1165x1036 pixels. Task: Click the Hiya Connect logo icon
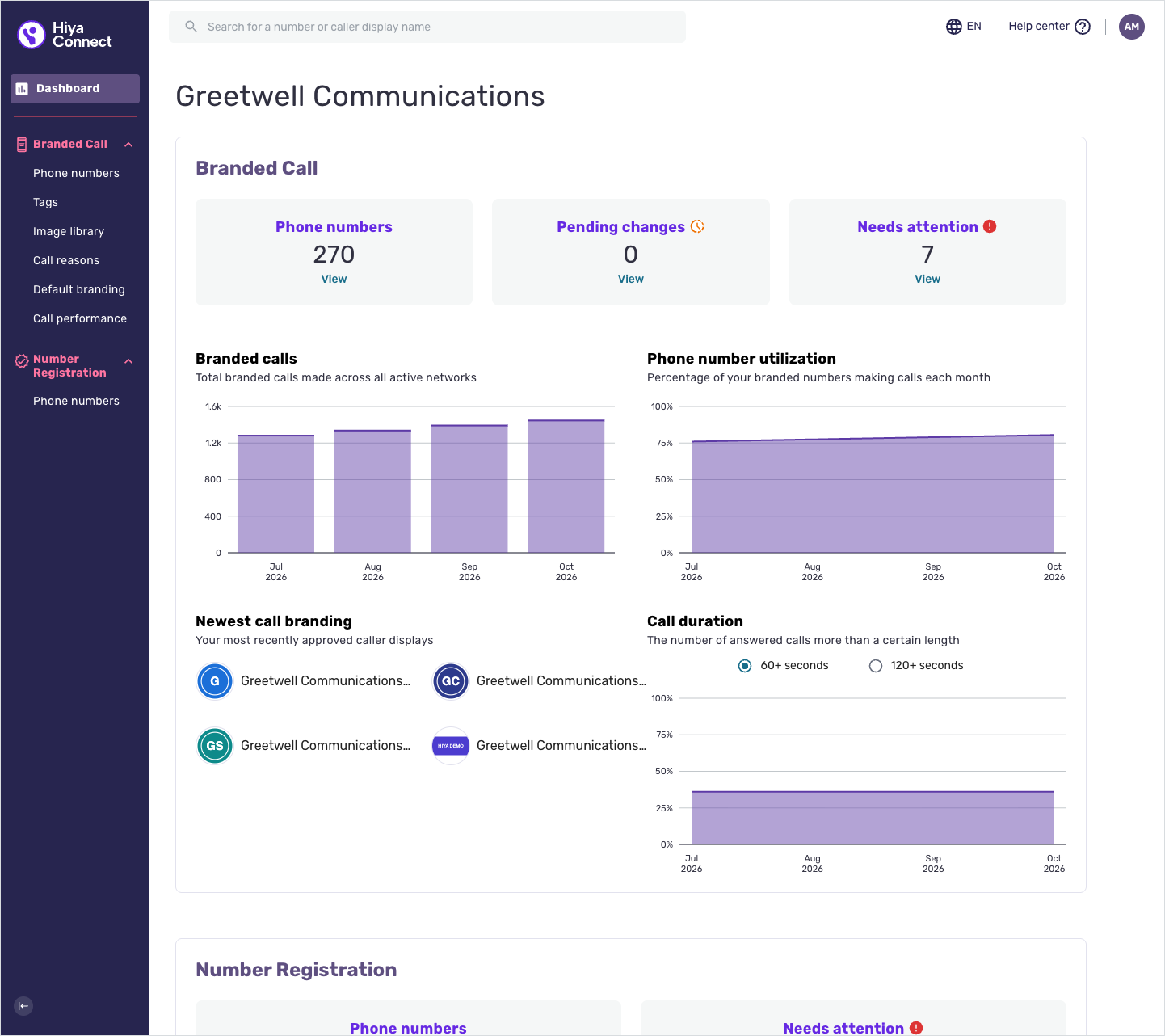point(32,35)
